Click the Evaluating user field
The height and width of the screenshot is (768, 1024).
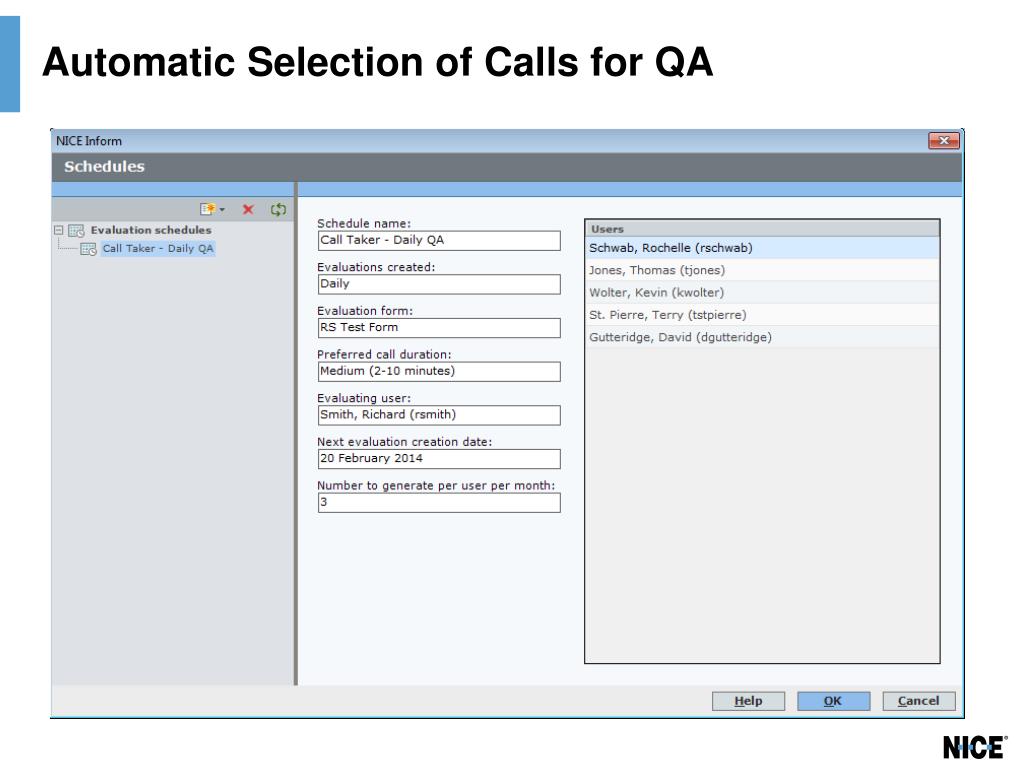[x=439, y=415]
